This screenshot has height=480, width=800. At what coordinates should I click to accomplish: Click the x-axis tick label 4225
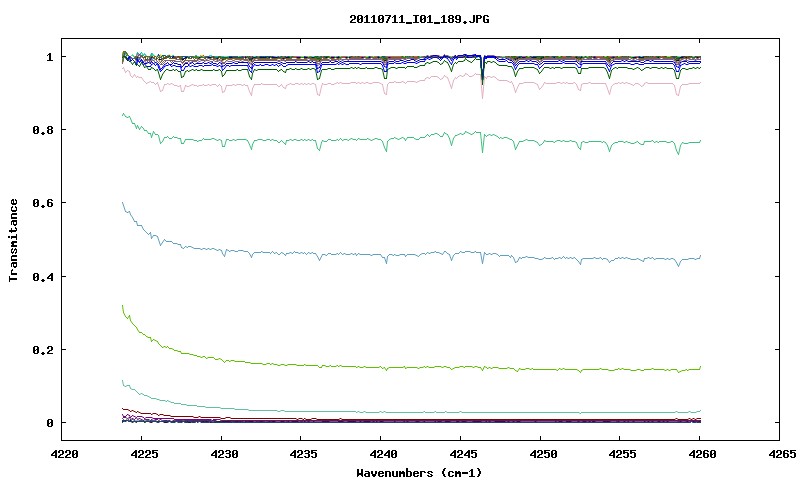(143, 454)
